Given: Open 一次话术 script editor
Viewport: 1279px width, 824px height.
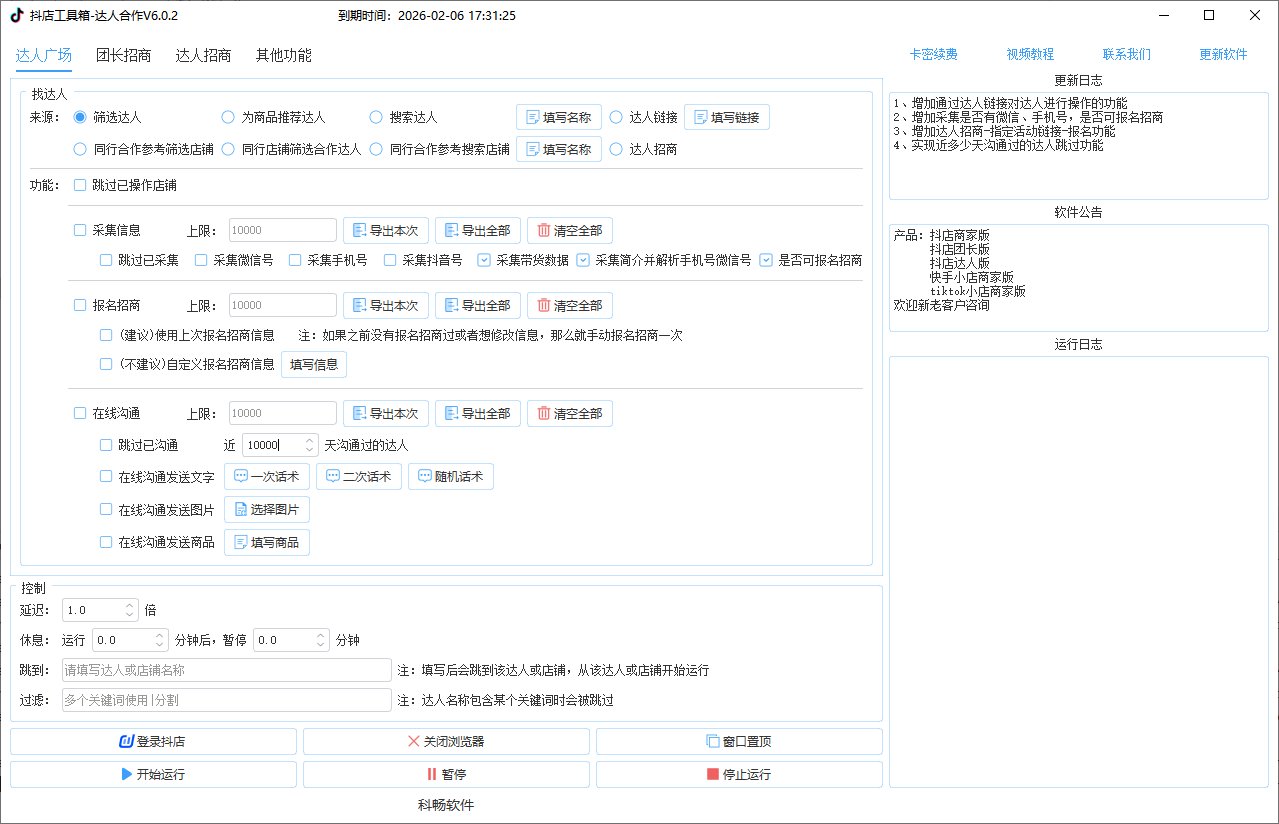Looking at the screenshot, I should 267,476.
